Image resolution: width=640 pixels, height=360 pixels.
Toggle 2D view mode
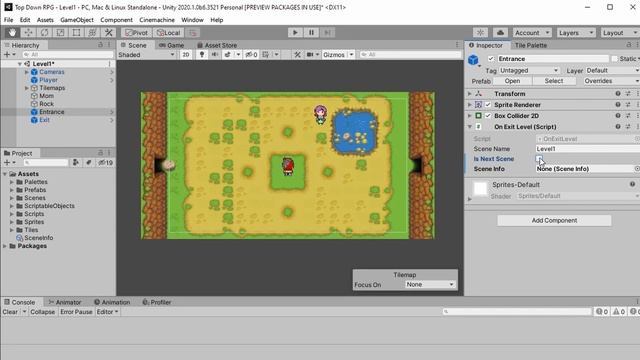(x=186, y=55)
